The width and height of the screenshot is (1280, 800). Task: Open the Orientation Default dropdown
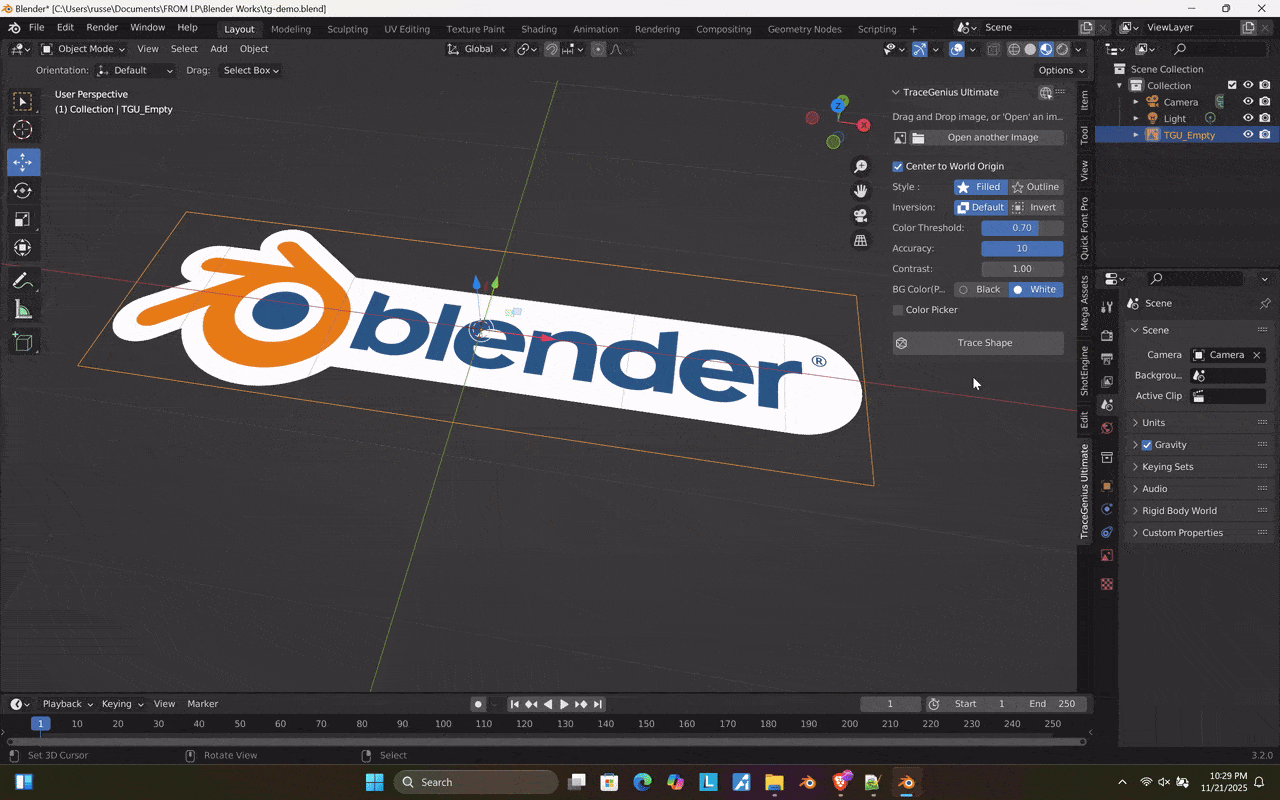tap(135, 70)
